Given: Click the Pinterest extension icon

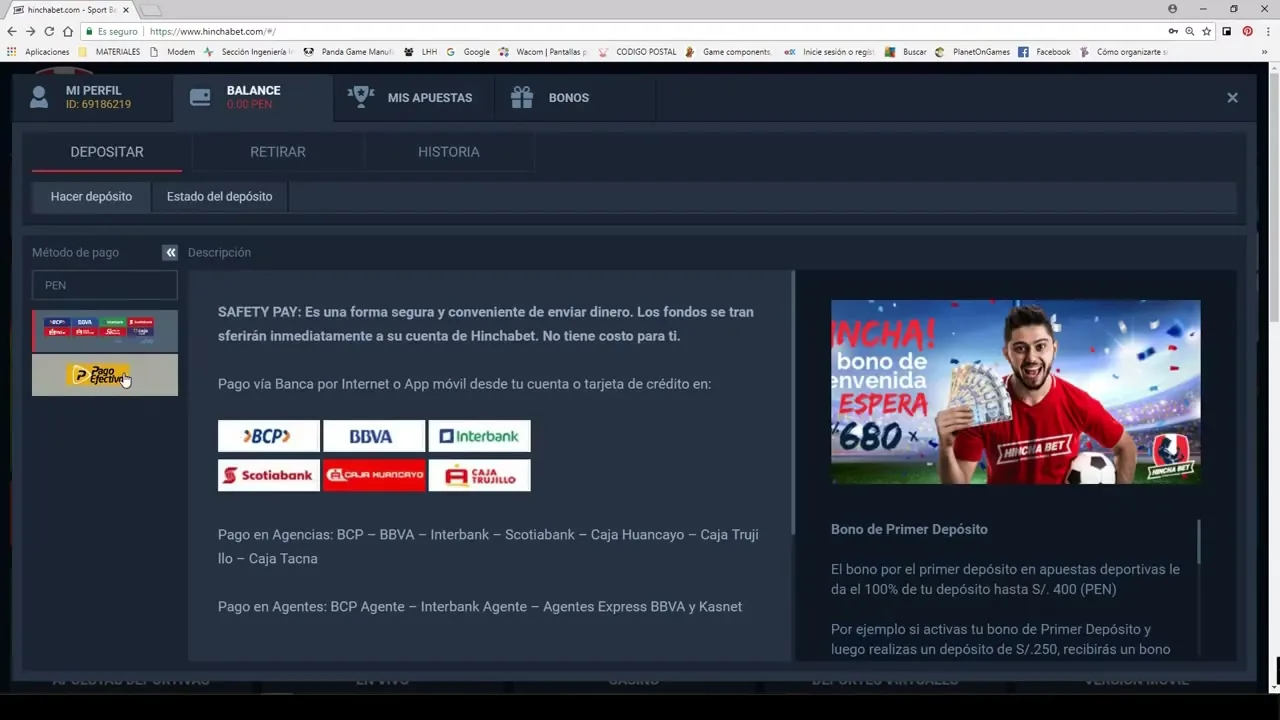Looking at the screenshot, I should [x=1247, y=31].
